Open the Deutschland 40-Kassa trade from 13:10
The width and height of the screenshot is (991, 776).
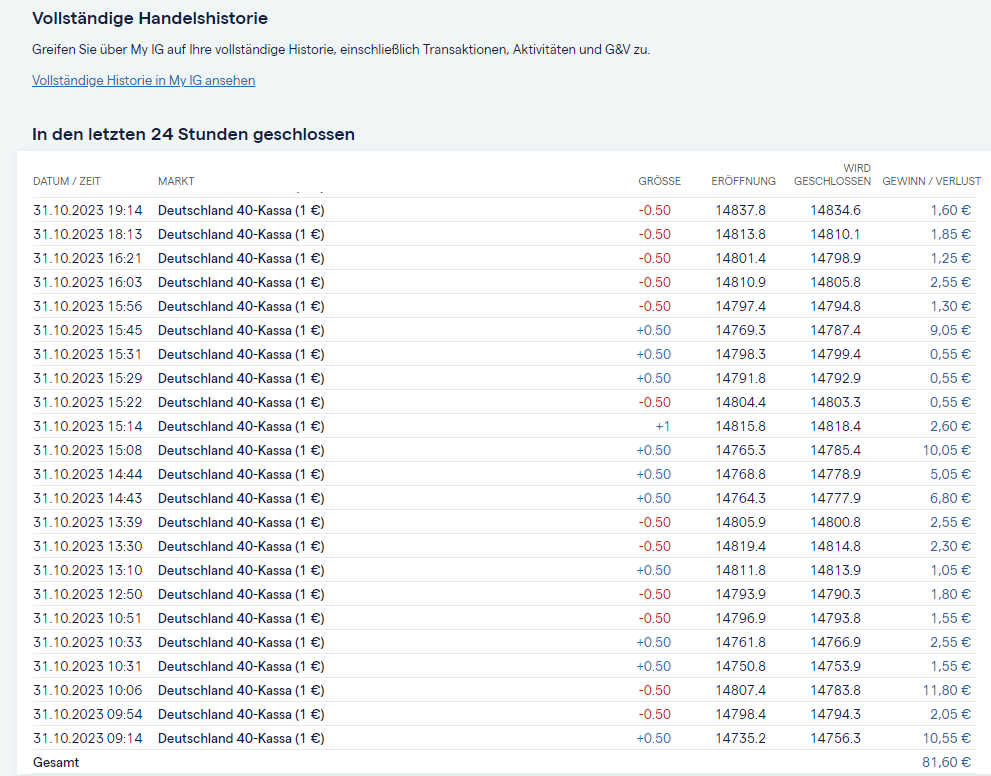241,570
